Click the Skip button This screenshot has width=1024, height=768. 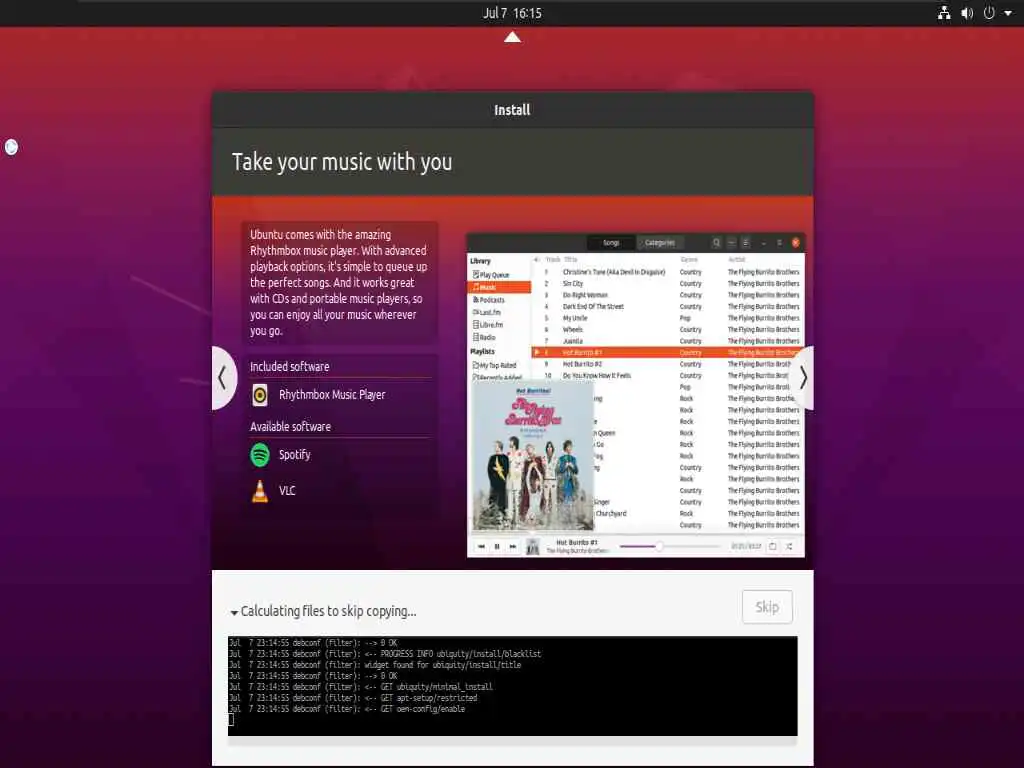(x=767, y=607)
